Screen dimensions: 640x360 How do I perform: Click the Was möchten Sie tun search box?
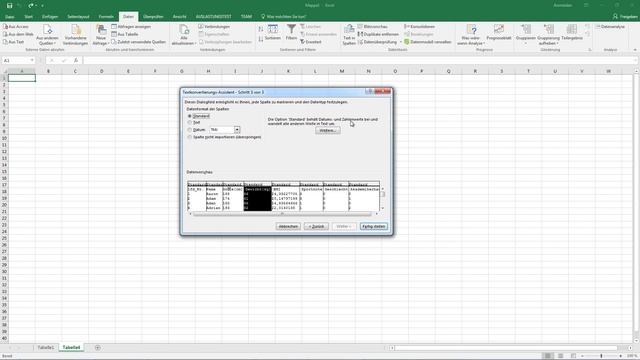pyautogui.click(x=283, y=17)
